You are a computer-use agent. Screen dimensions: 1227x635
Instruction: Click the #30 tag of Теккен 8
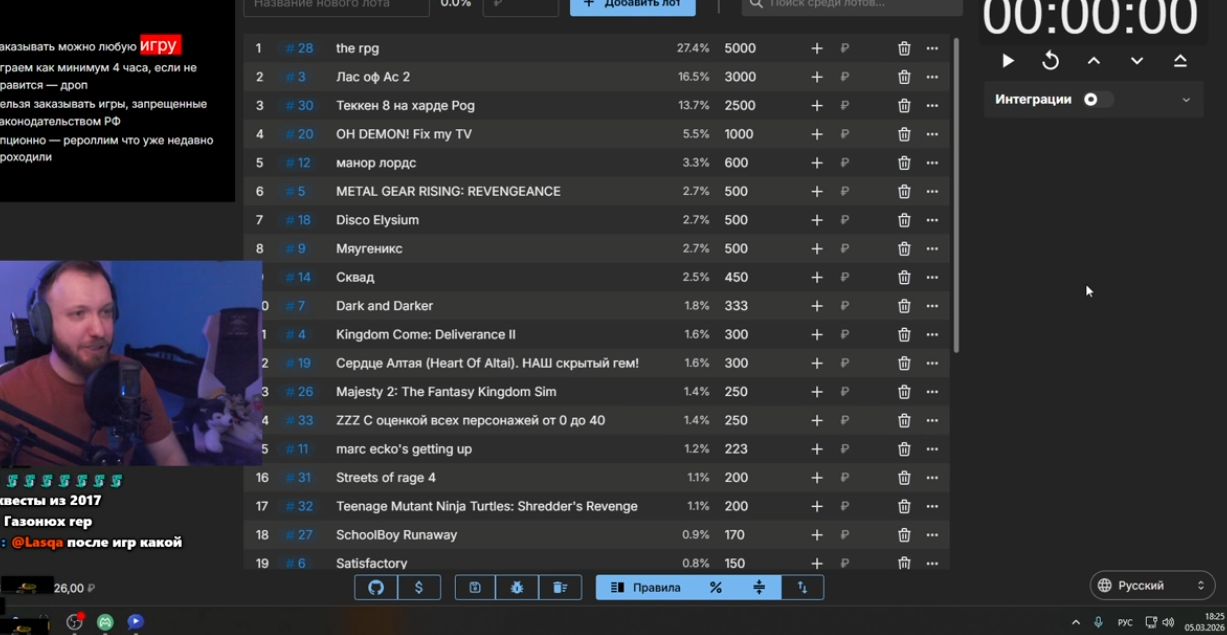(298, 105)
